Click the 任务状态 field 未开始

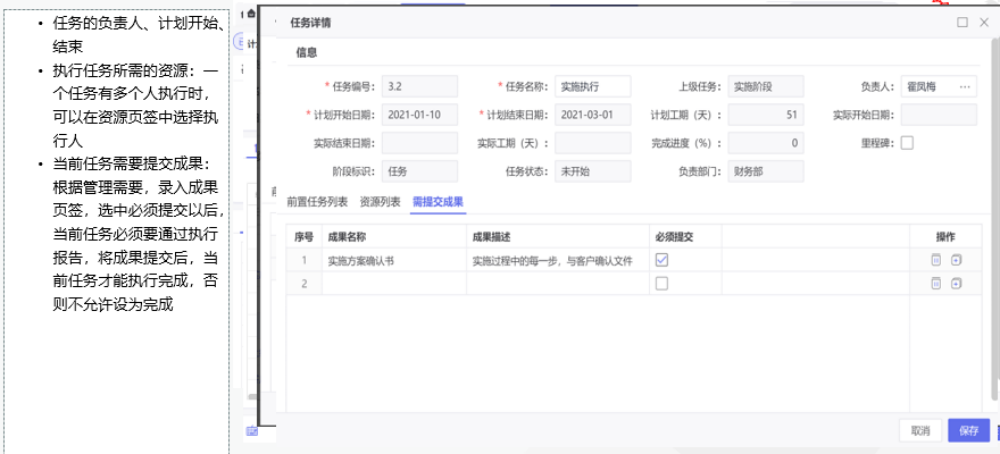tap(592, 171)
